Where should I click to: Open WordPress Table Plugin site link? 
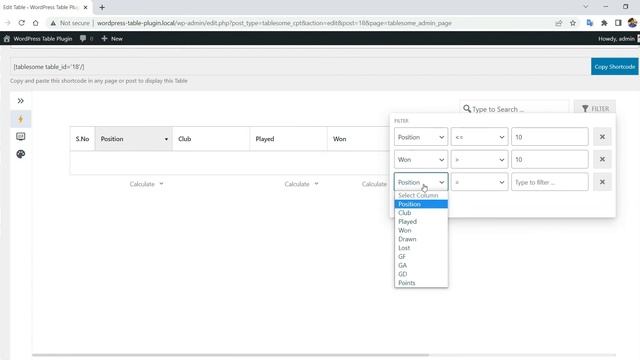[38, 38]
